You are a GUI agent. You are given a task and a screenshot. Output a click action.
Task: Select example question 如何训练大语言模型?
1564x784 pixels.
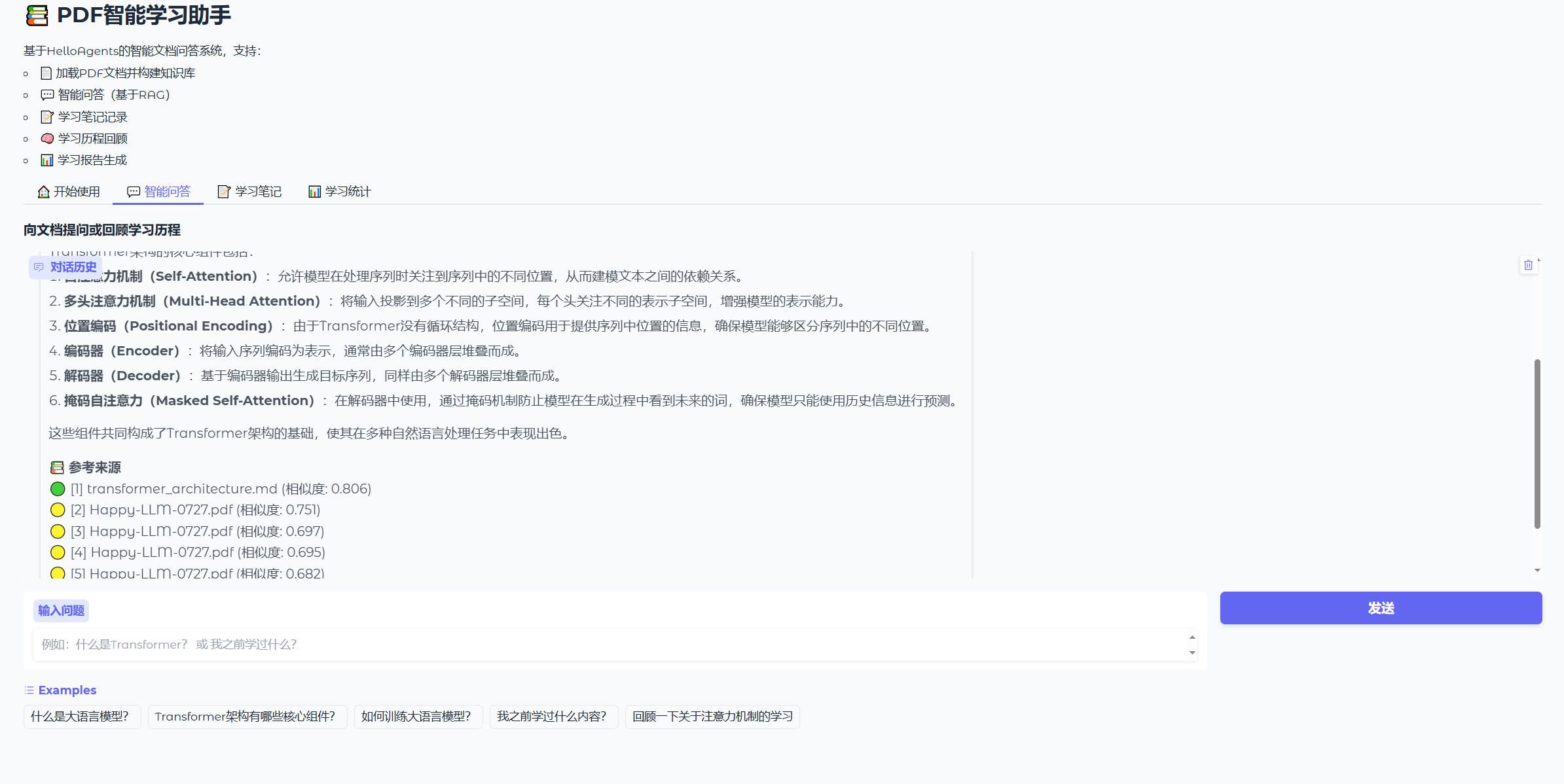417,717
